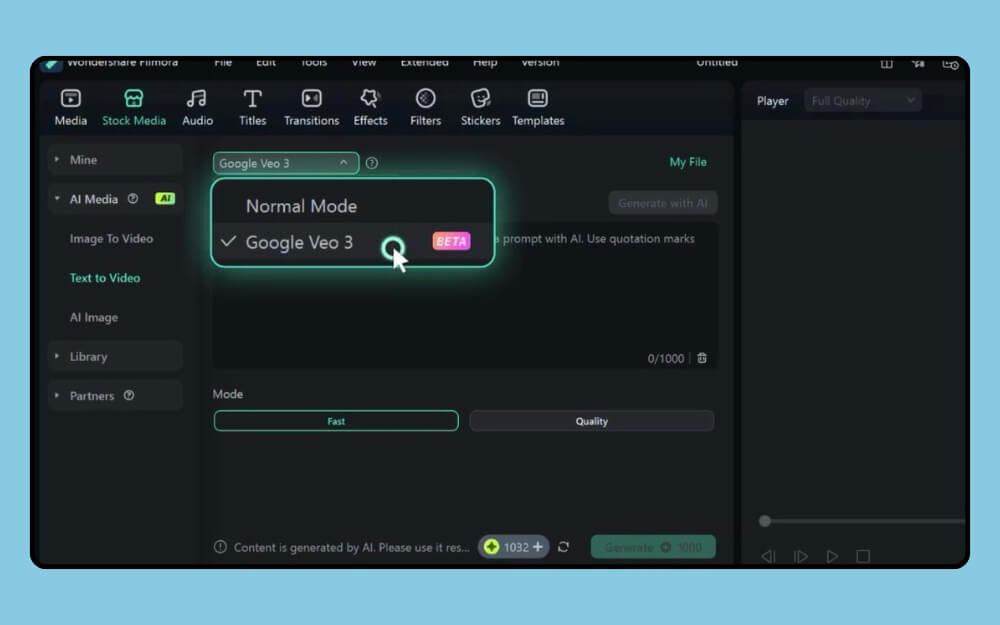This screenshot has height=625, width=1000.
Task: Switch generation mode to Quality
Action: (x=591, y=420)
